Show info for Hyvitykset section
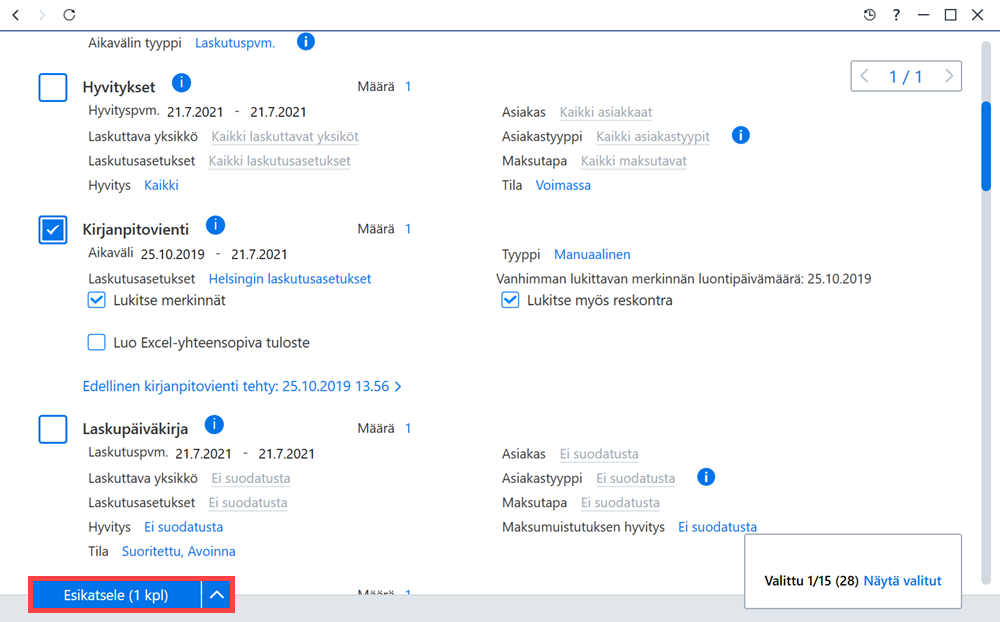Screen dimensions: 1000x622 (181, 83)
